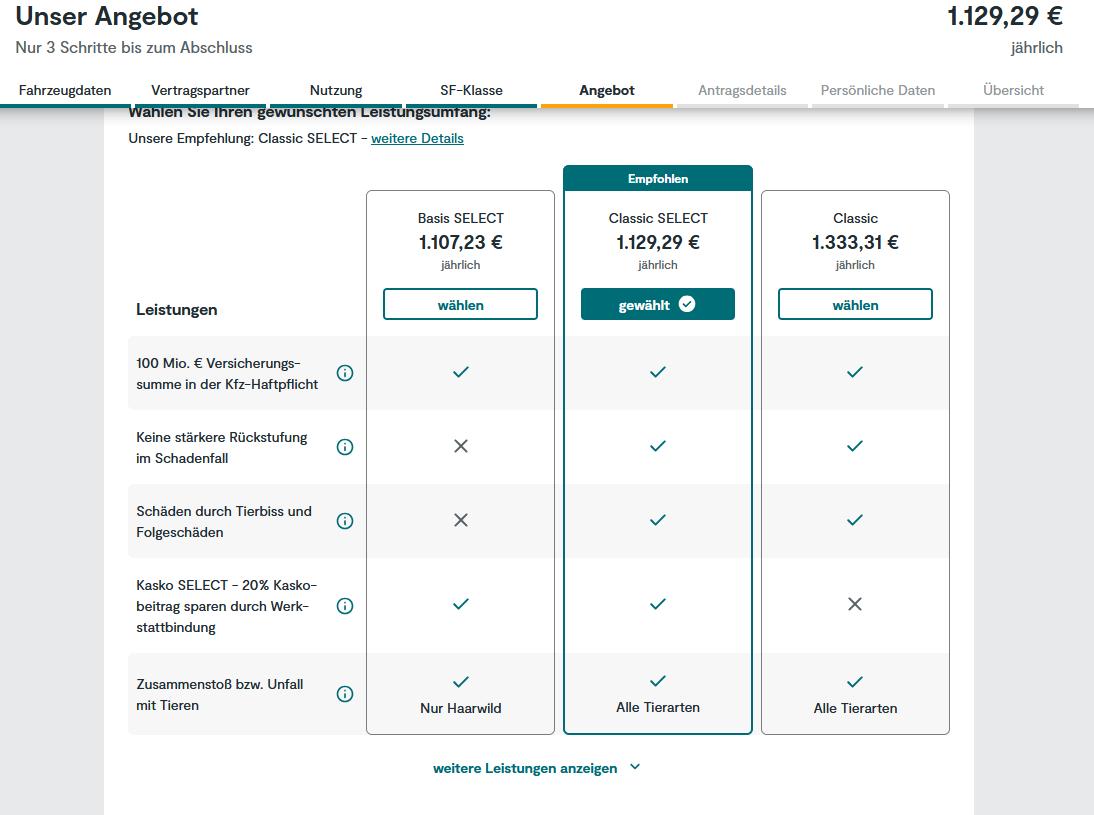
Task: Click info icon beside Schäden durch Tierbiss
Action: pyautogui.click(x=345, y=521)
